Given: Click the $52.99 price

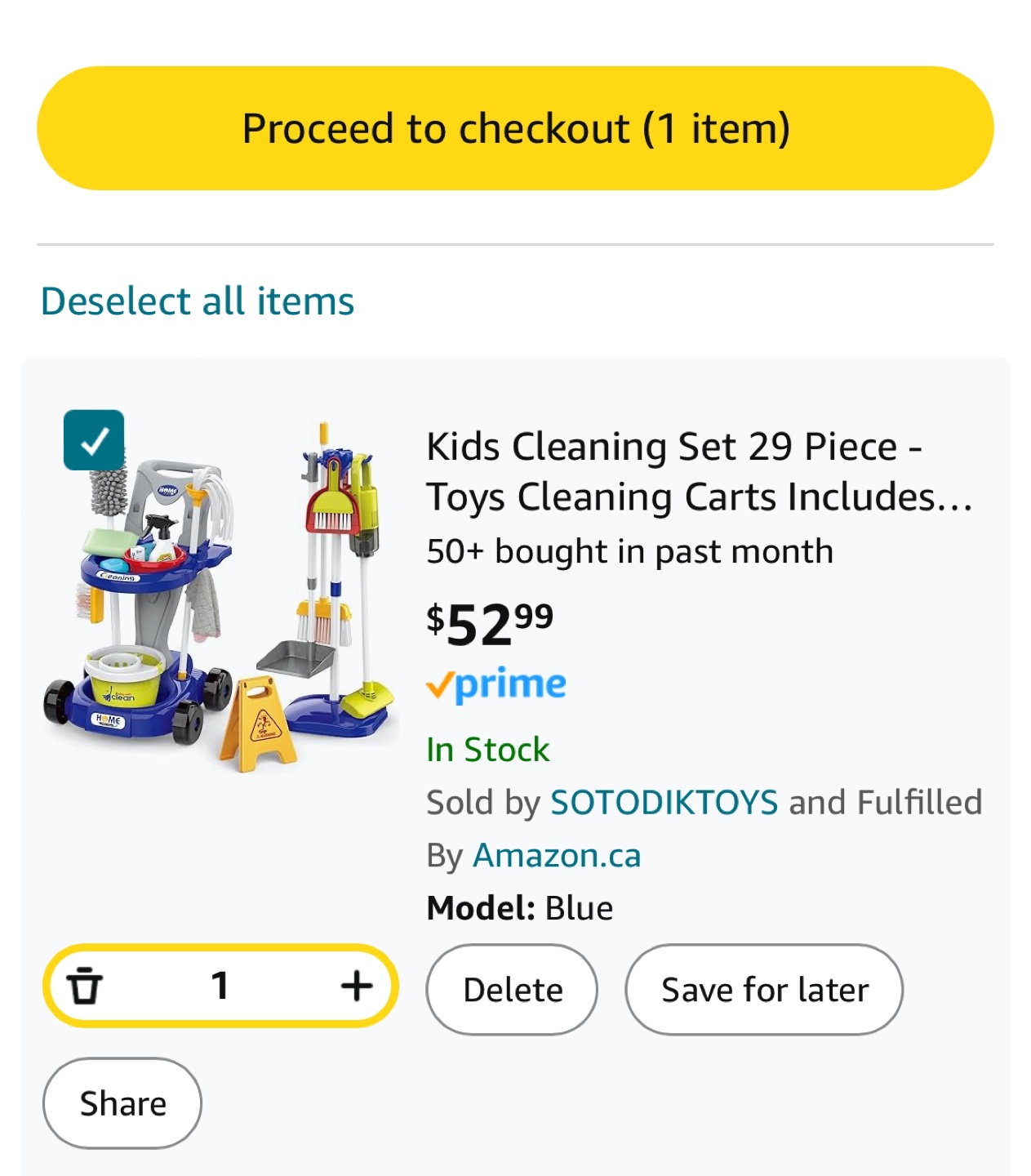Looking at the screenshot, I should click(490, 625).
